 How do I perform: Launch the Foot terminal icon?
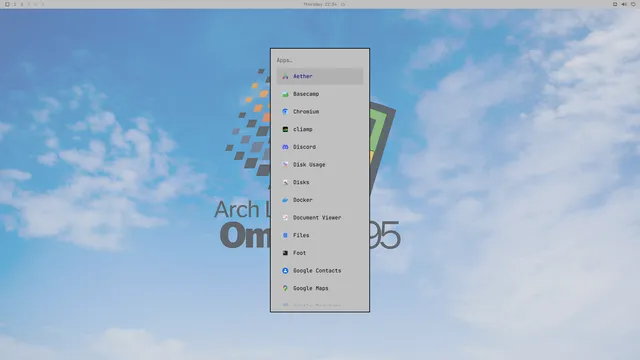285,253
